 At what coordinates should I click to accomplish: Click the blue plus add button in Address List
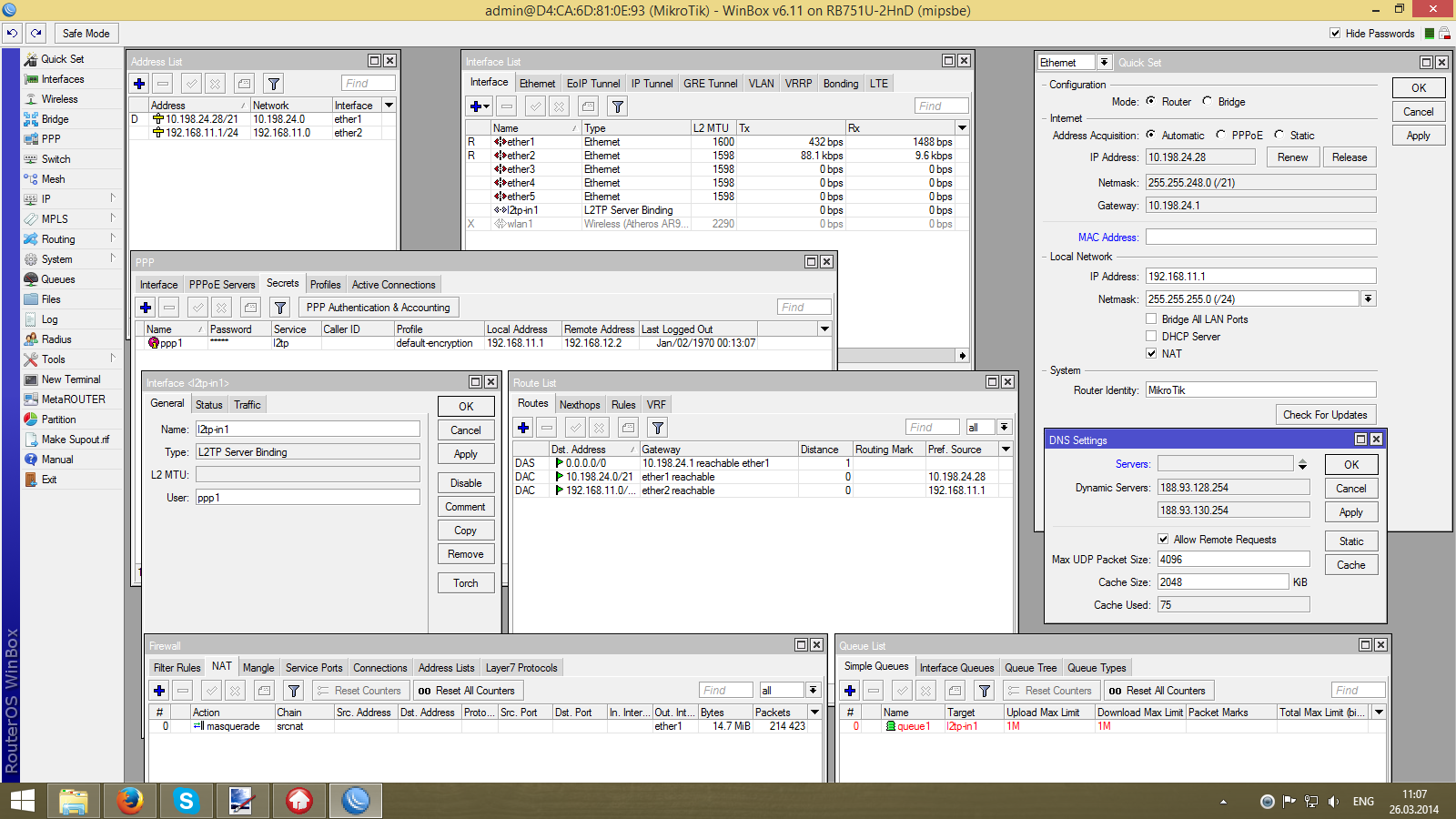point(139,84)
